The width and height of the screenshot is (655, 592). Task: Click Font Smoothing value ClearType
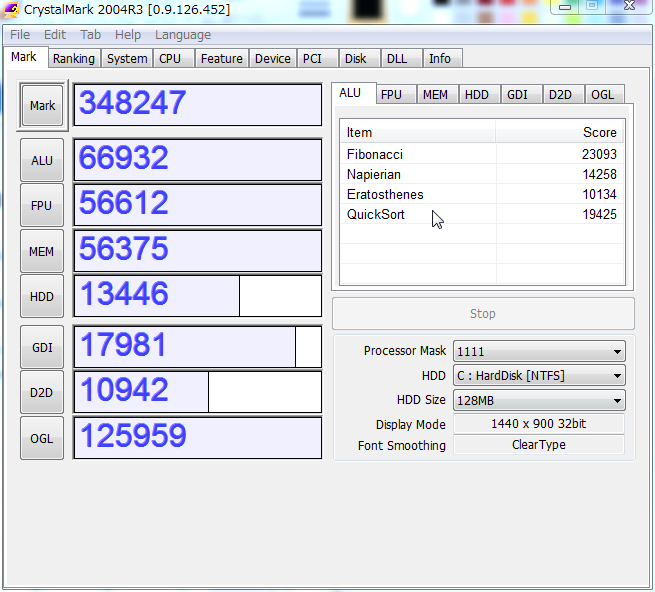(x=539, y=445)
